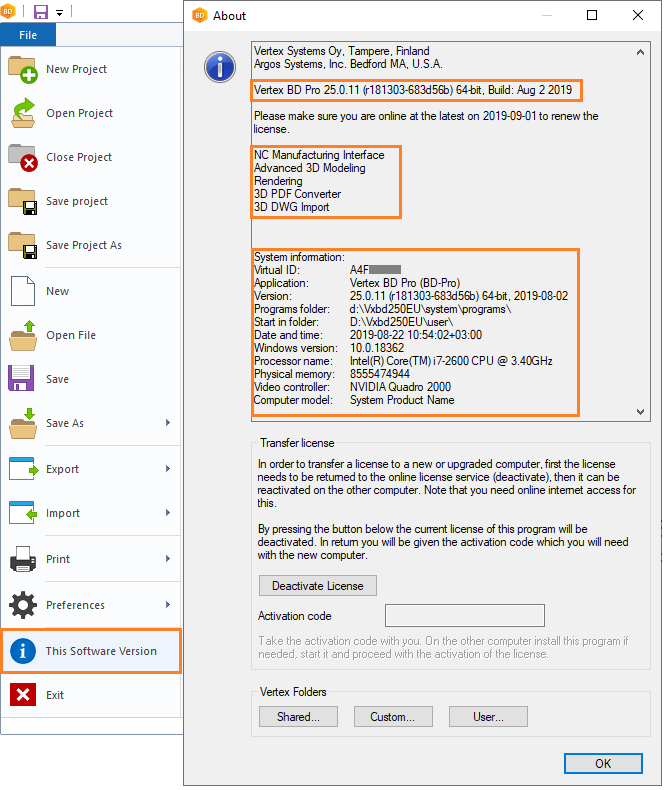This screenshot has height=790, width=666.
Task: Click the 3D DWG Import line
Action: [x=292, y=207]
